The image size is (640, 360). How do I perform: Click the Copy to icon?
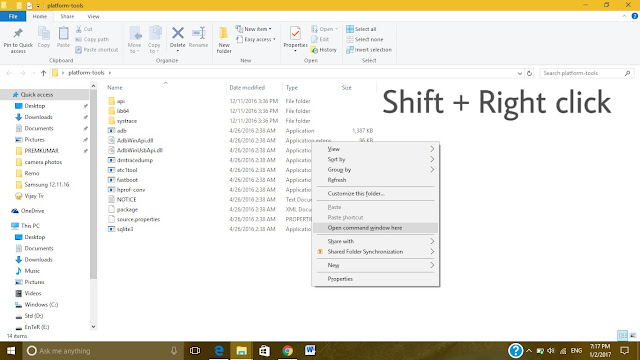[154, 33]
